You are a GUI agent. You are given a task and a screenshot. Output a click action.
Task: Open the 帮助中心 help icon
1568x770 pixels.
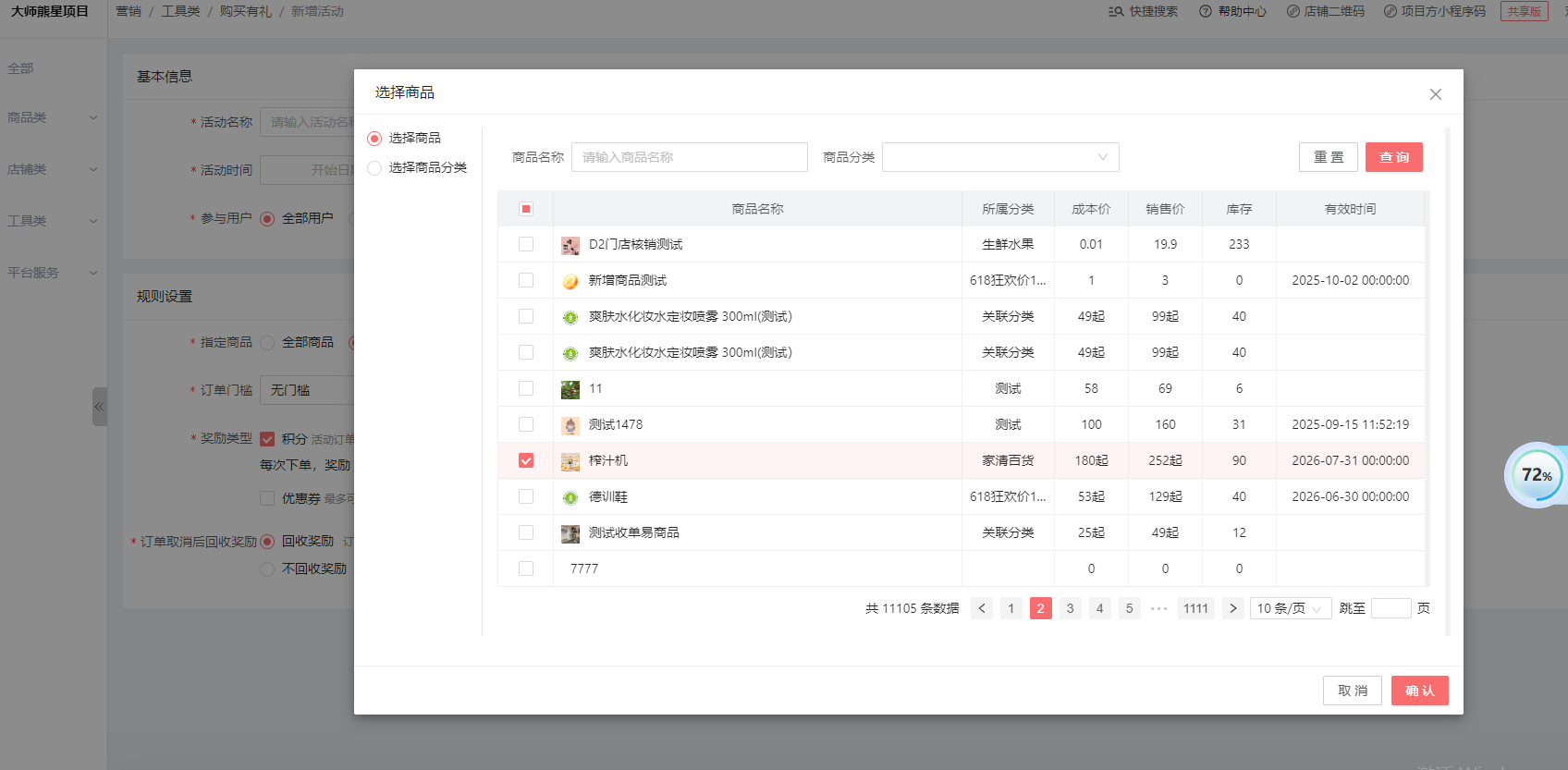click(1206, 12)
